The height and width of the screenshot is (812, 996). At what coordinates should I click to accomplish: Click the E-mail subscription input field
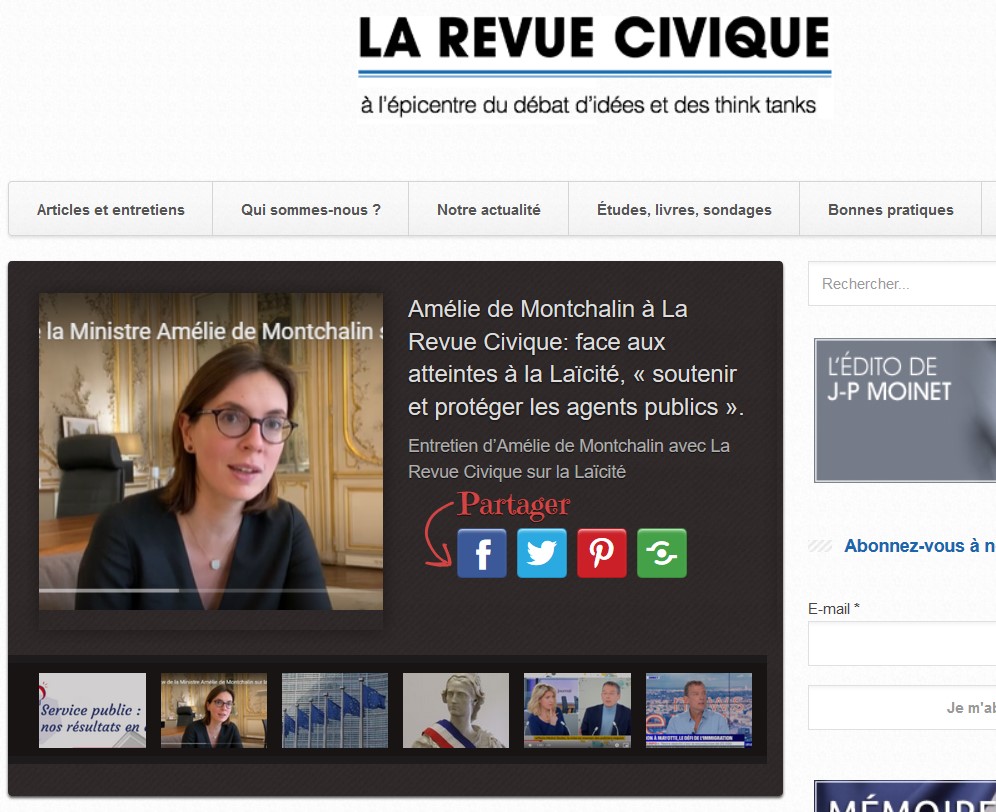click(x=902, y=644)
